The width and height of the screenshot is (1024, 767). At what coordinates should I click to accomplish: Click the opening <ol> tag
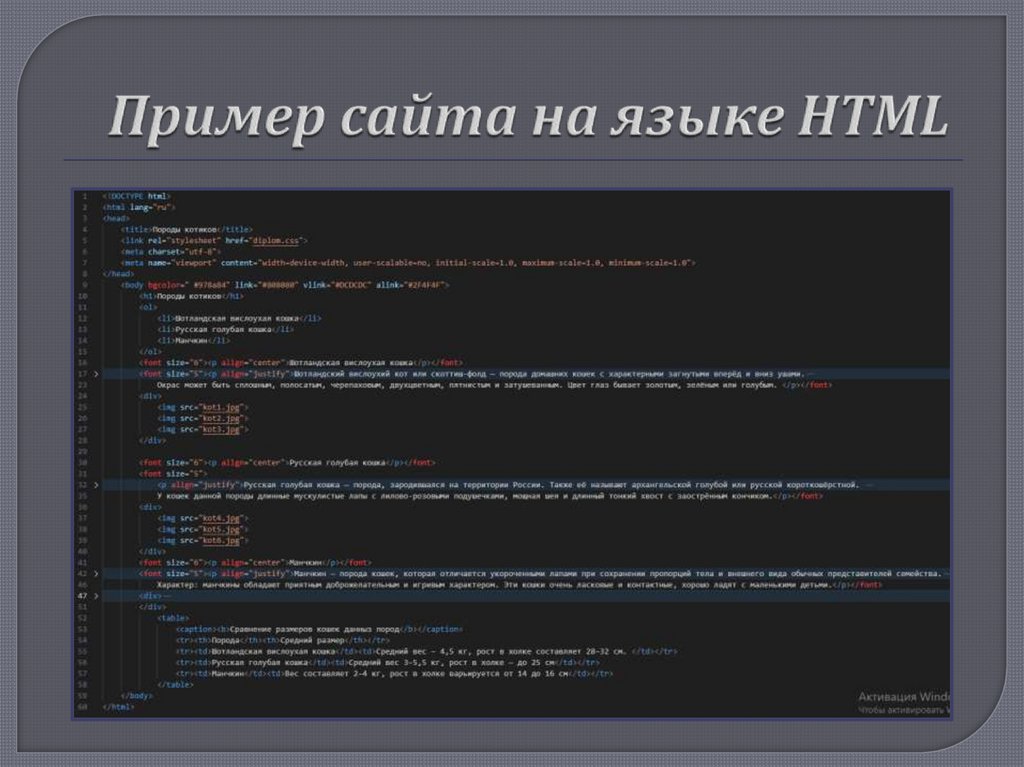coord(148,307)
